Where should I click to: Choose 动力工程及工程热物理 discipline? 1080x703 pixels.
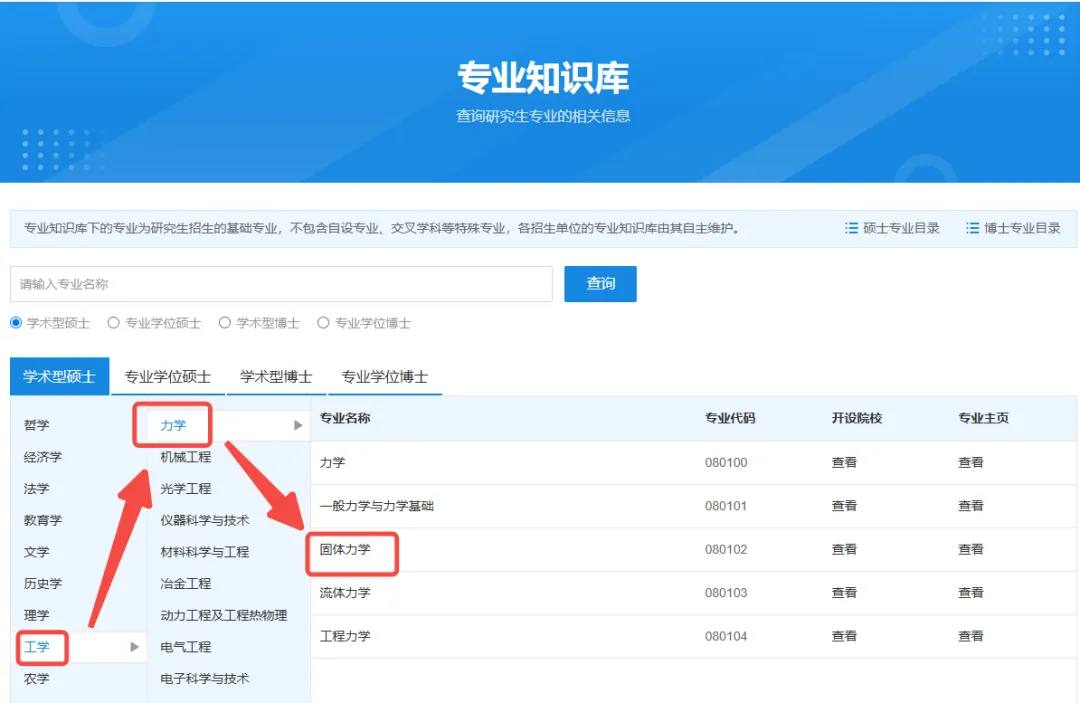tap(224, 616)
